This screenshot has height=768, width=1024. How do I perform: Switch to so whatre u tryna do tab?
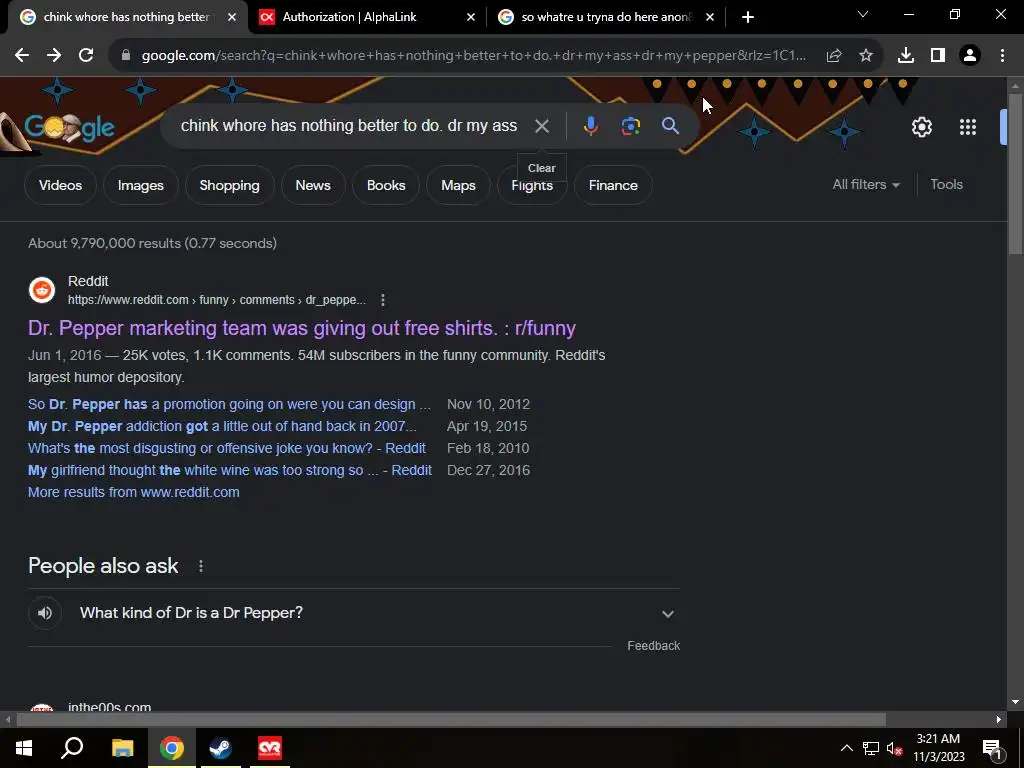(x=606, y=17)
